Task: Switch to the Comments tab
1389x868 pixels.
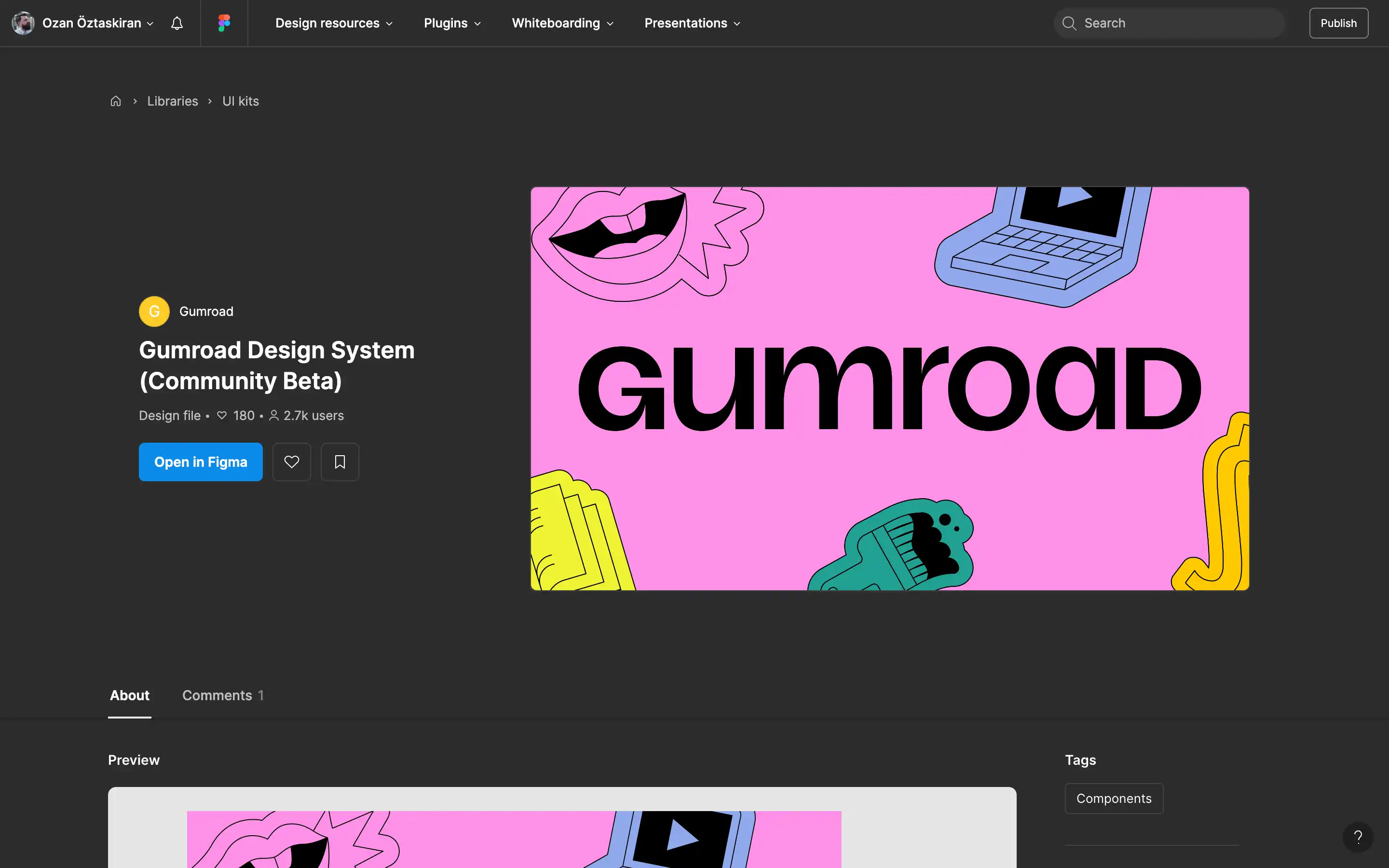Action: coord(223,695)
